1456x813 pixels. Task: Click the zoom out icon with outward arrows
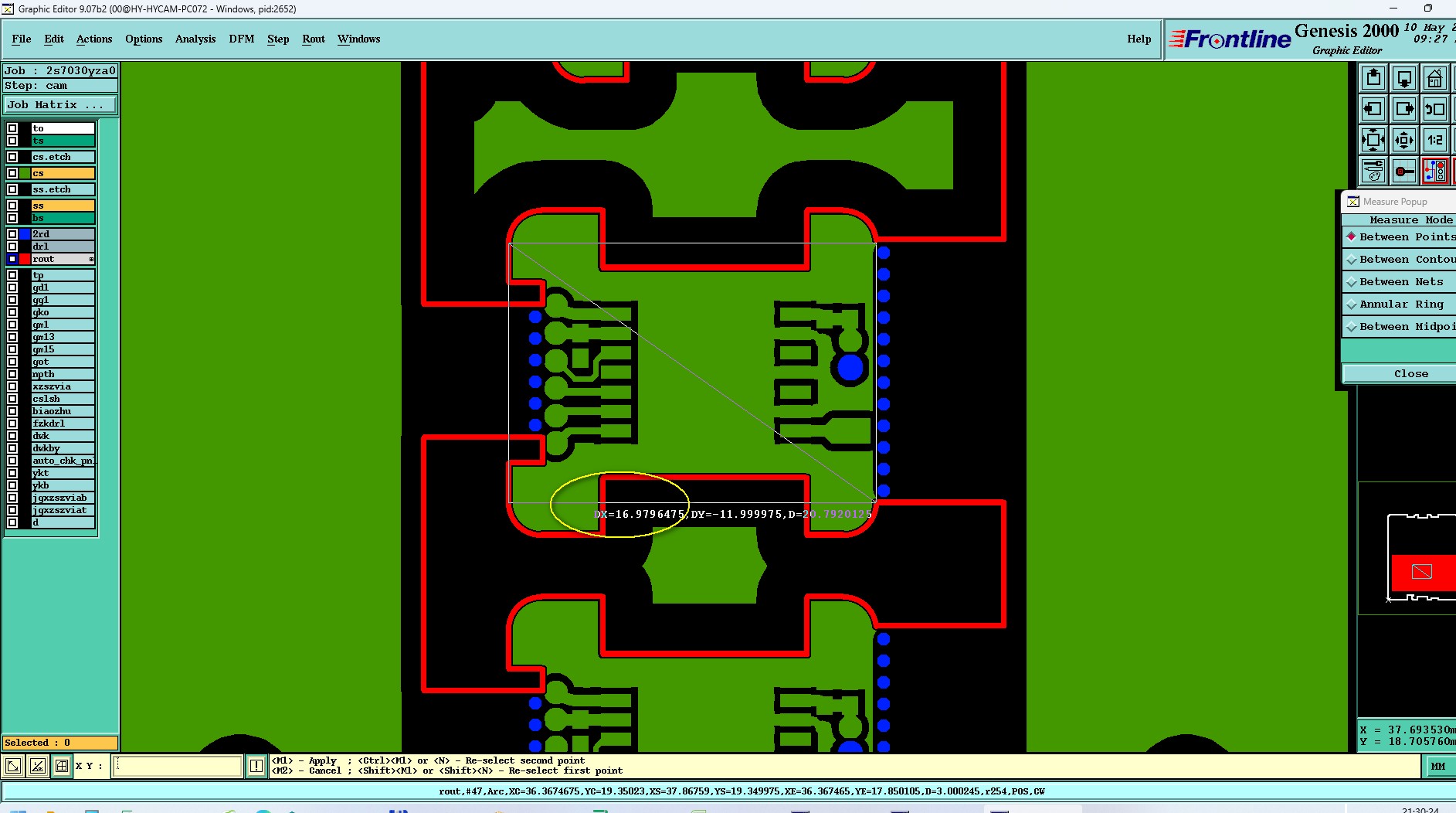(x=1404, y=140)
